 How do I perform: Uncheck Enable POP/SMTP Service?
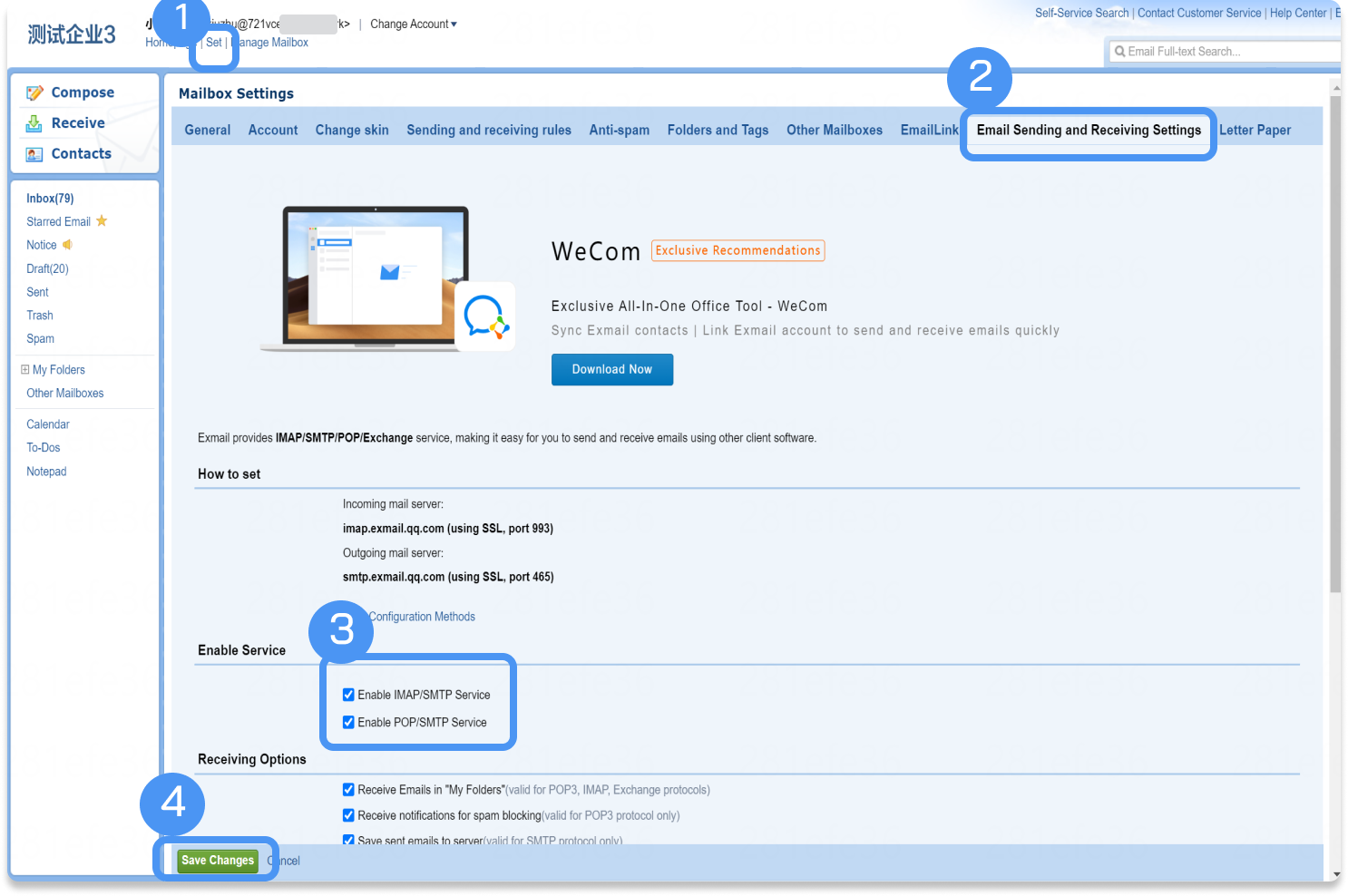tap(348, 722)
